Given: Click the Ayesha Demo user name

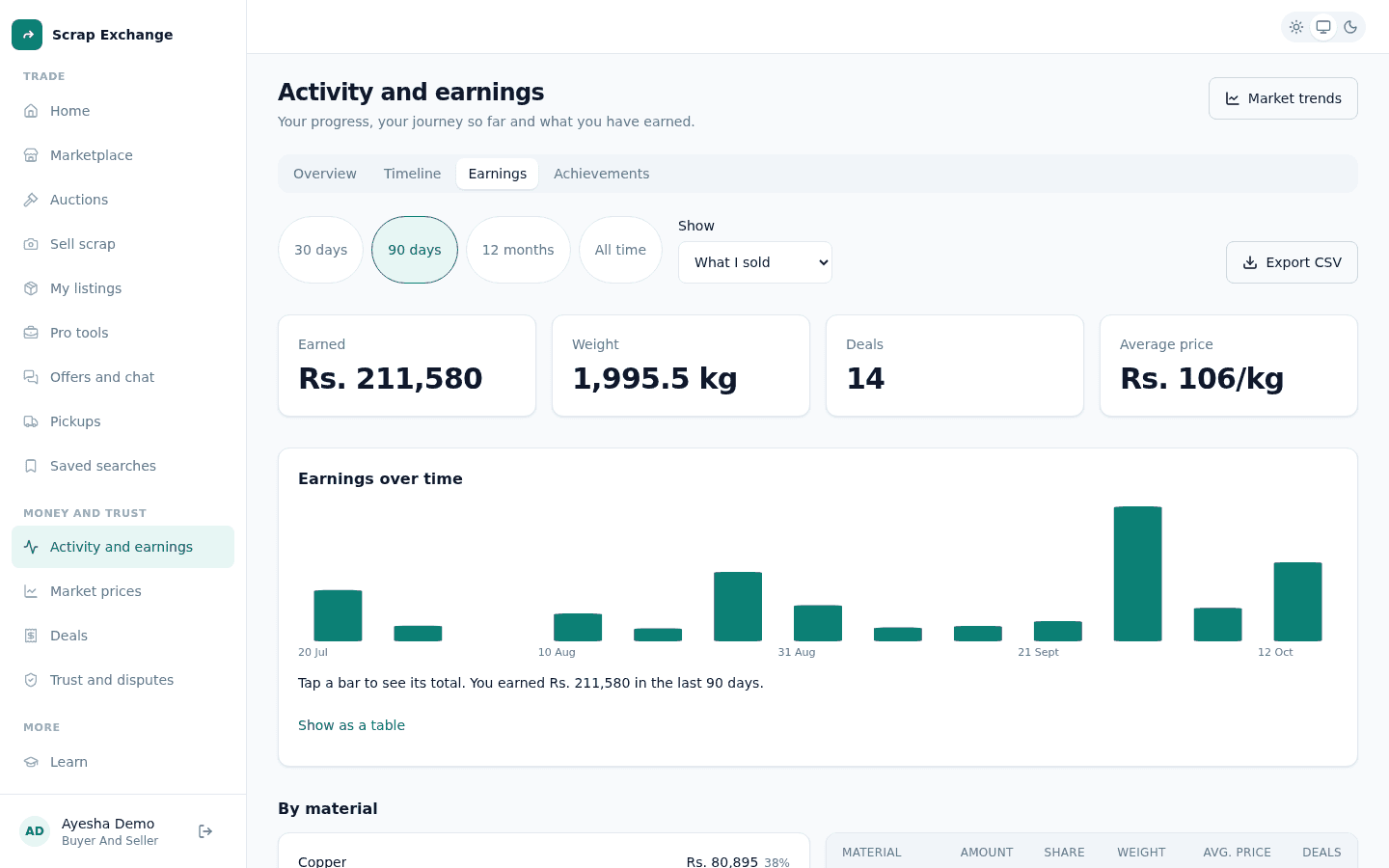Looking at the screenshot, I should (108, 824).
